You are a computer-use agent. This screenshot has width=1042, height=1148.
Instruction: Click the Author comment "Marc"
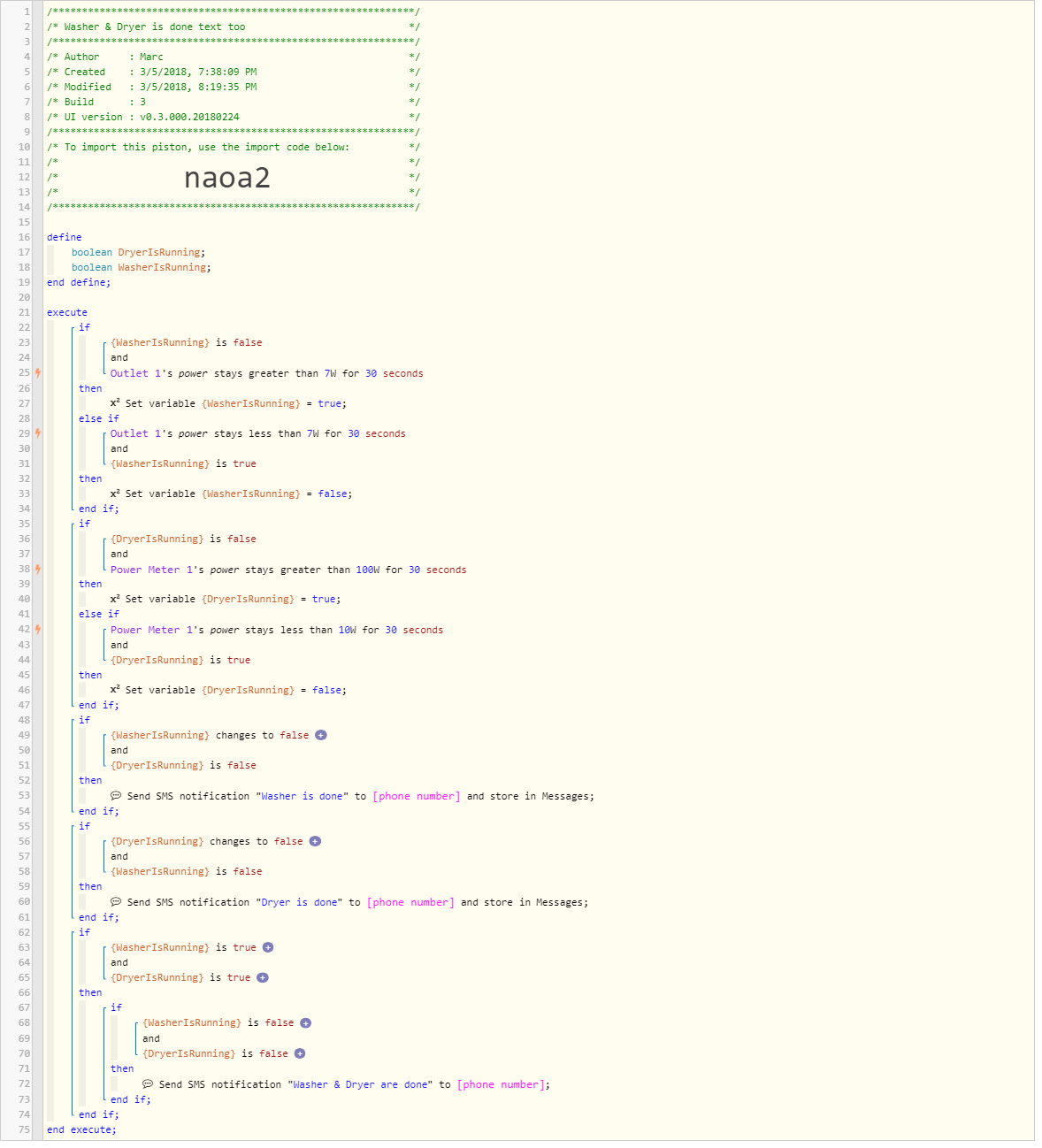pos(151,57)
